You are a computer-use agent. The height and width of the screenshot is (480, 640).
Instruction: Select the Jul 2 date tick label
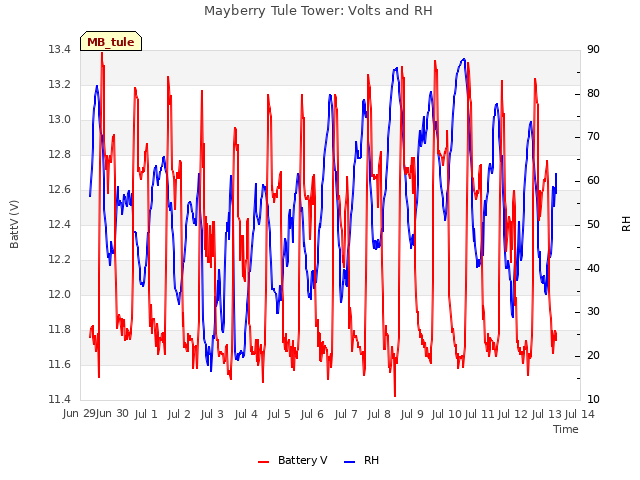point(179,414)
